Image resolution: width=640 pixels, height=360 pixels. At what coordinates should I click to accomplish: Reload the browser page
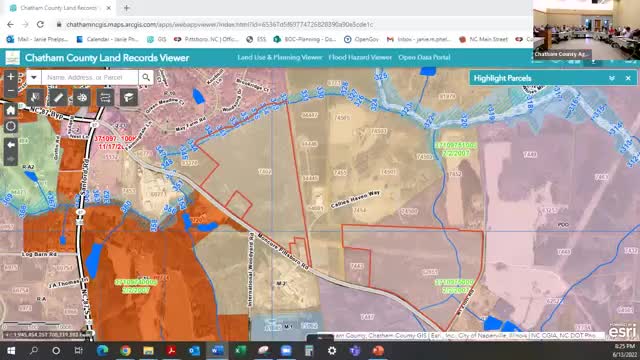click(x=40, y=24)
